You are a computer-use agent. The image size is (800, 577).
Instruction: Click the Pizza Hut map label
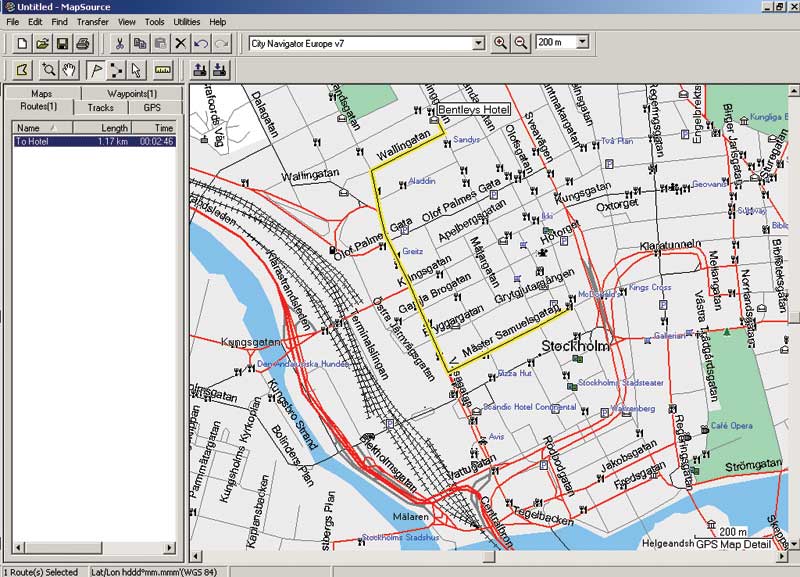coord(514,373)
